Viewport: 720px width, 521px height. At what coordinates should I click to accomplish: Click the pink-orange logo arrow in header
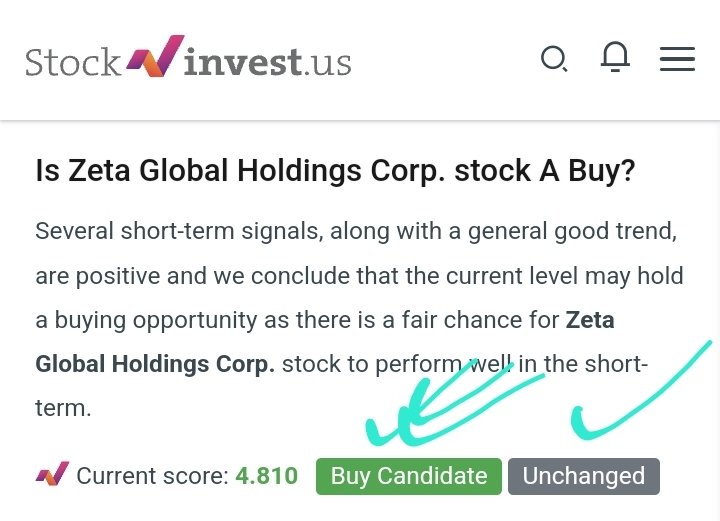click(155, 56)
